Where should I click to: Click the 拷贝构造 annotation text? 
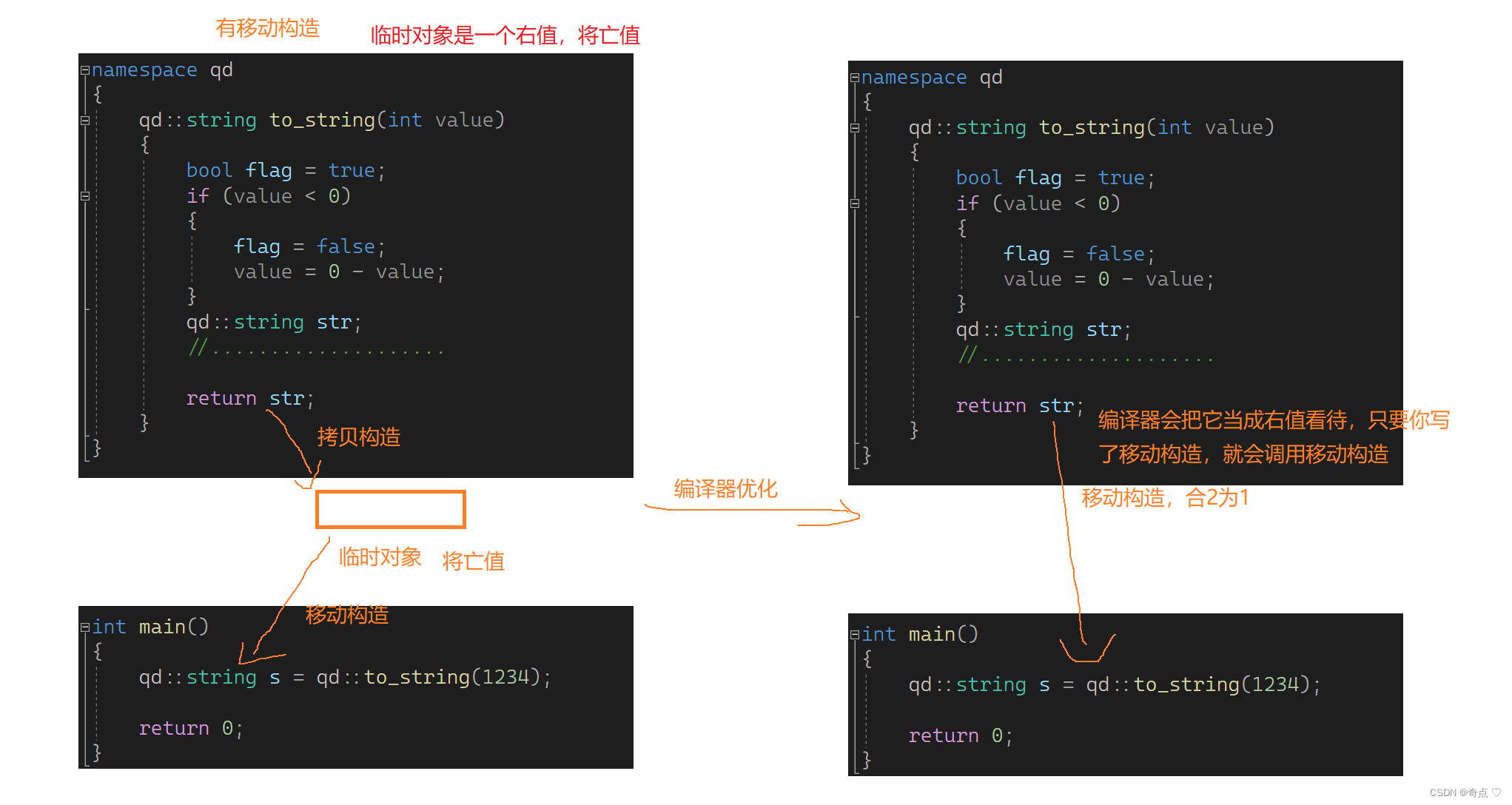coord(358,437)
